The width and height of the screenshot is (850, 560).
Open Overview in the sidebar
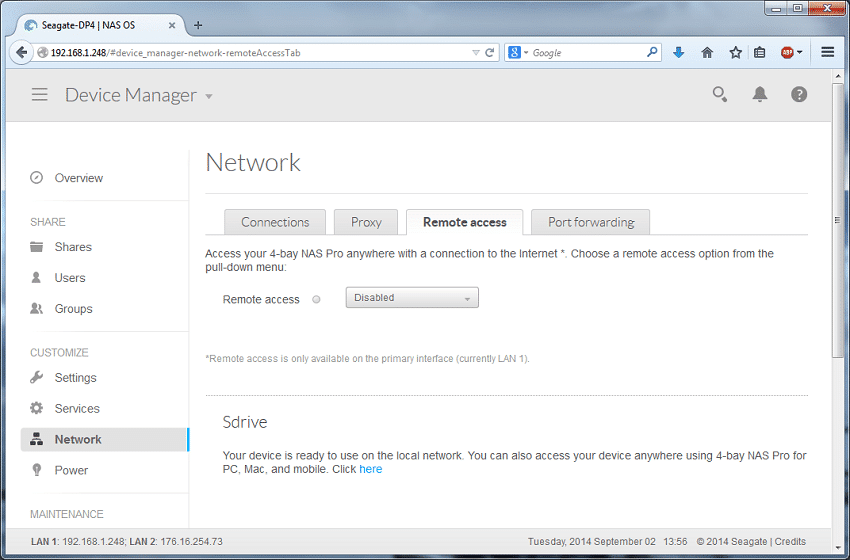(79, 178)
